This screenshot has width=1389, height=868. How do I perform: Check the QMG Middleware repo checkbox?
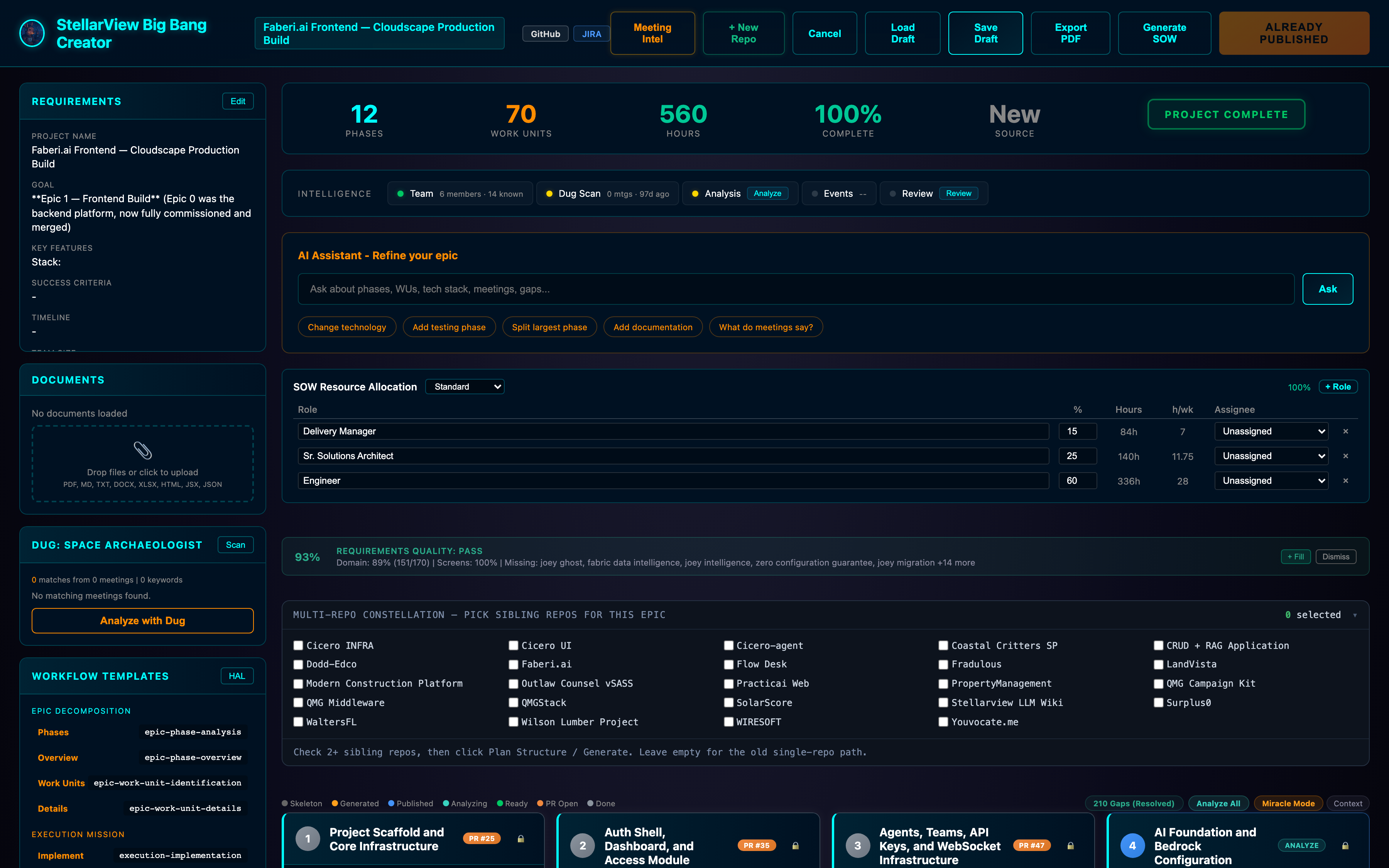[x=299, y=703]
